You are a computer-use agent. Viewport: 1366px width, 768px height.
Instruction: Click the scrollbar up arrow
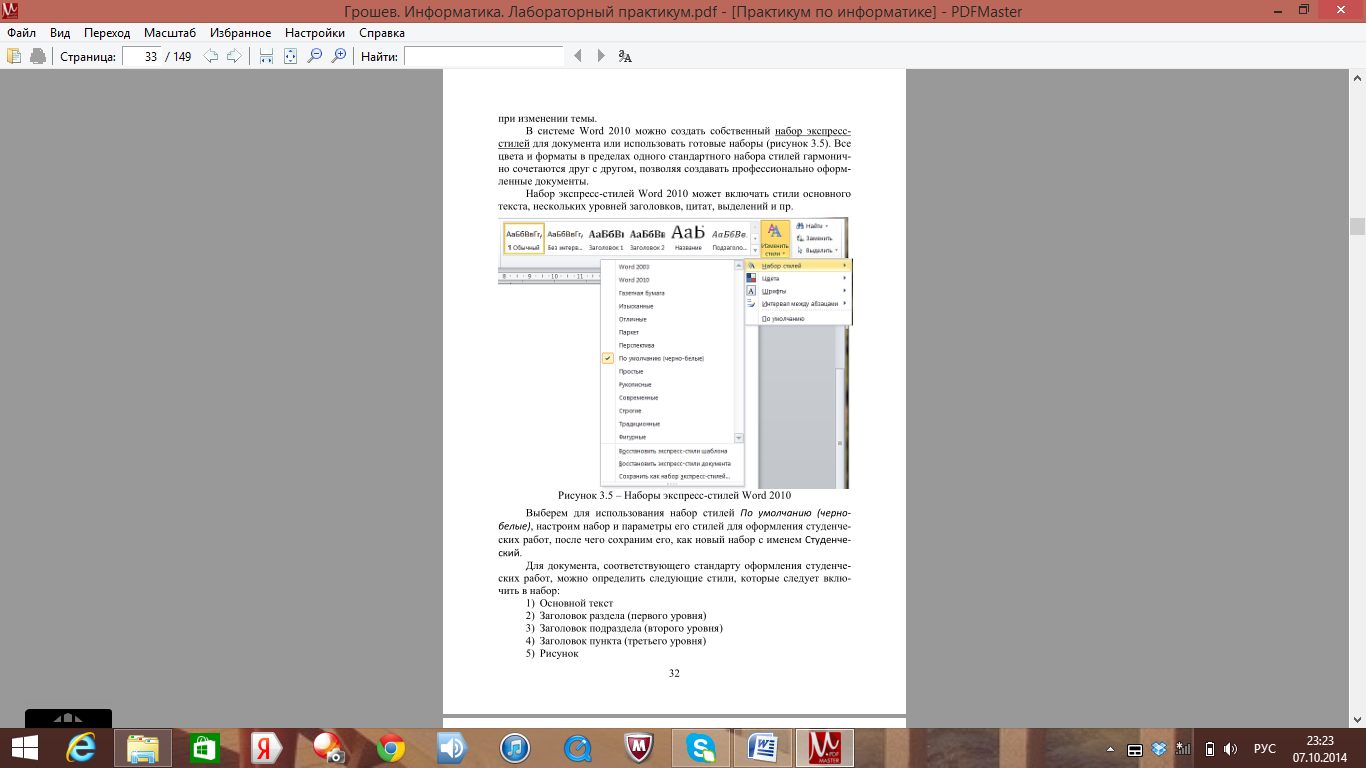1357,76
